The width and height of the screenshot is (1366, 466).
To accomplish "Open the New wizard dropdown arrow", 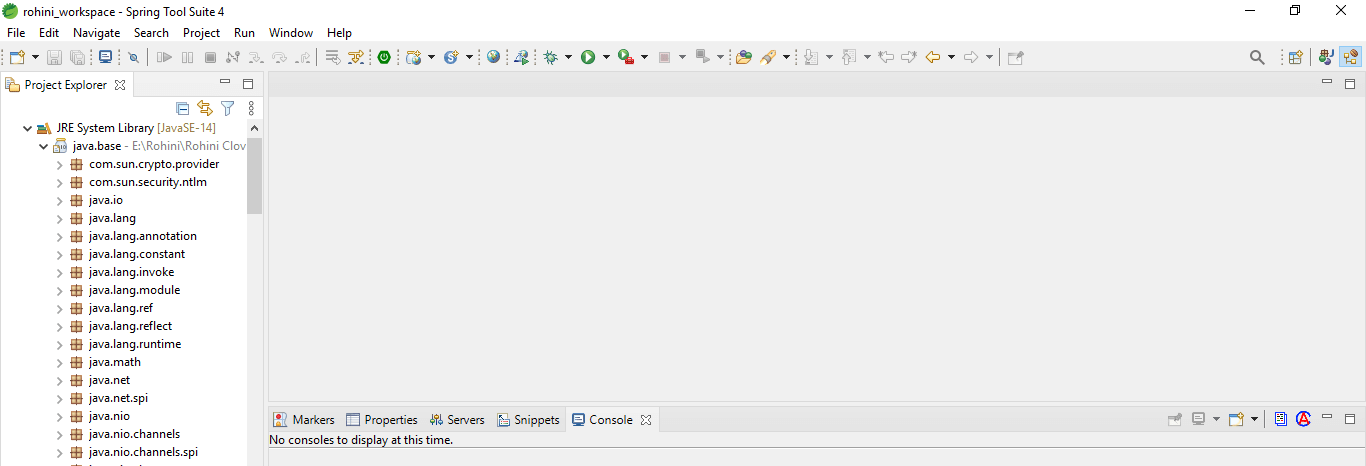I will click(36, 57).
